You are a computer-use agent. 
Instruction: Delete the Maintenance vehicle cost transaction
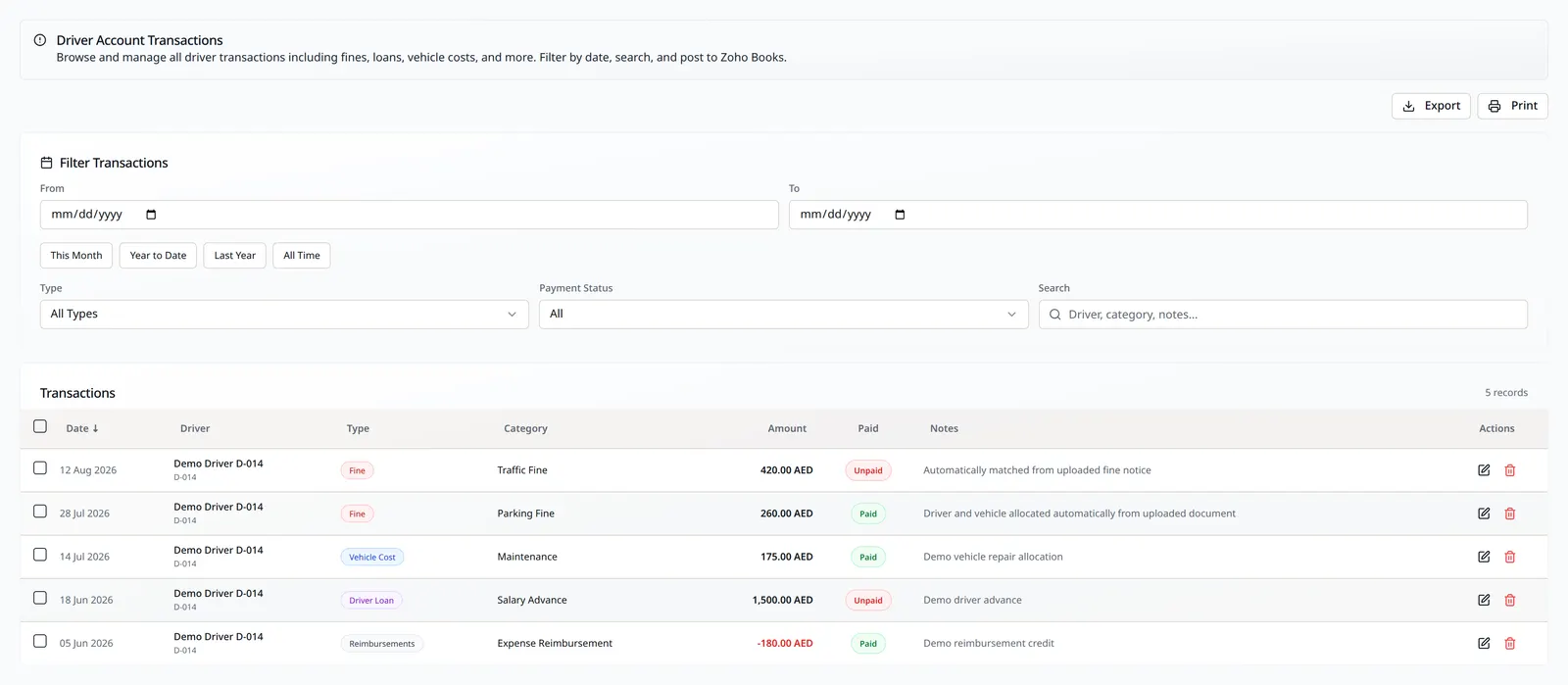(x=1510, y=557)
